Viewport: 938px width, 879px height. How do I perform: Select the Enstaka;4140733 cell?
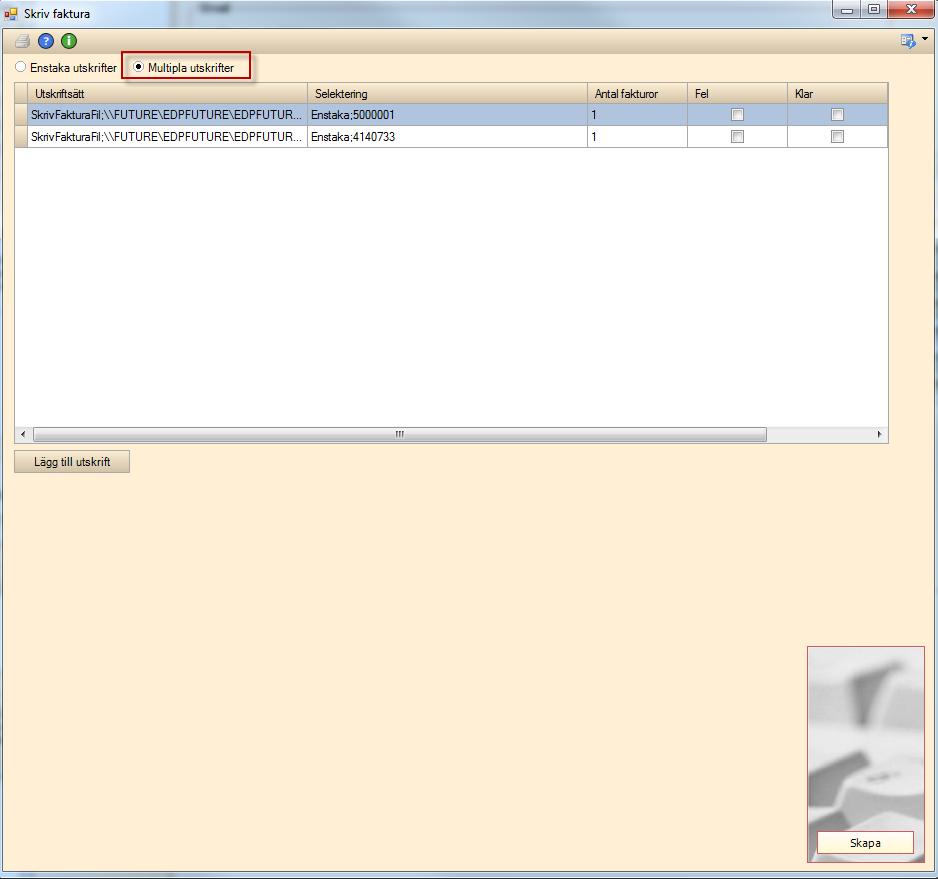[447, 136]
